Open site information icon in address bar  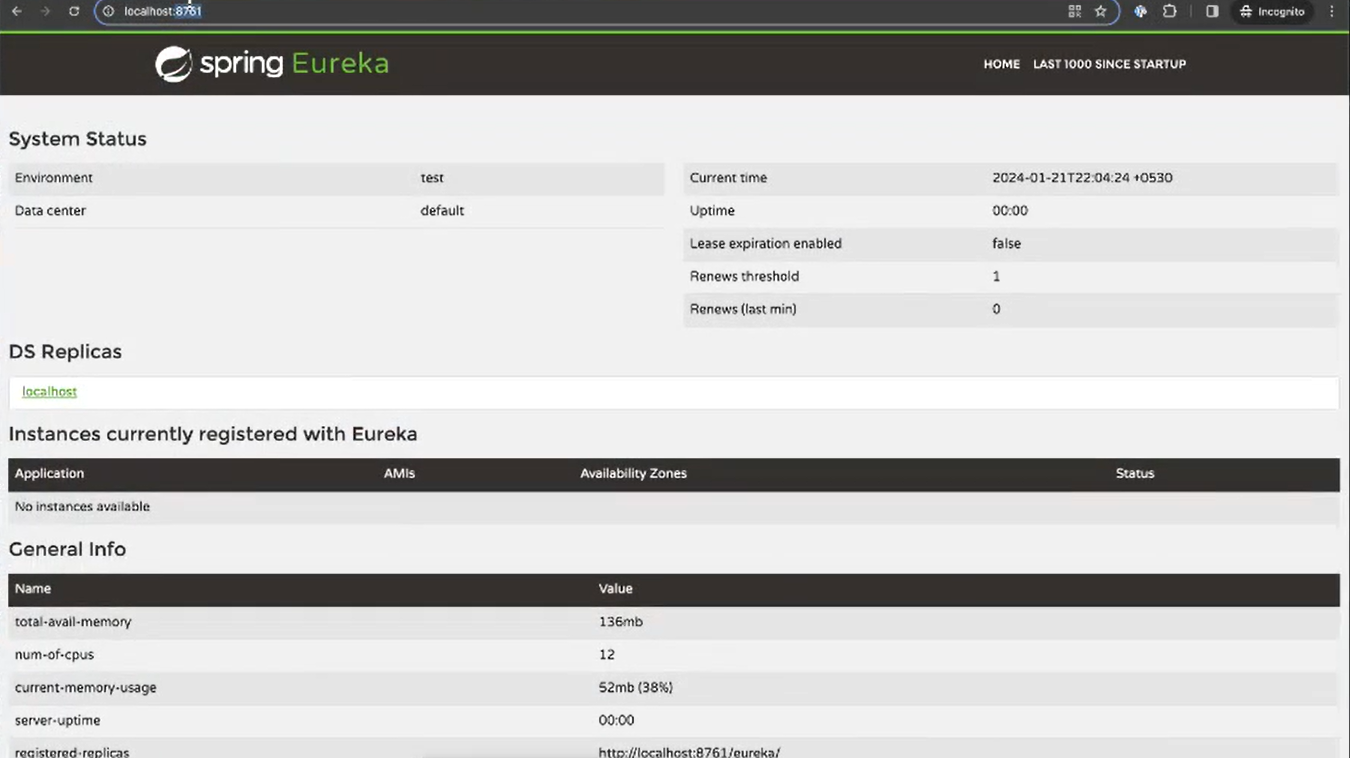pyautogui.click(x=109, y=11)
